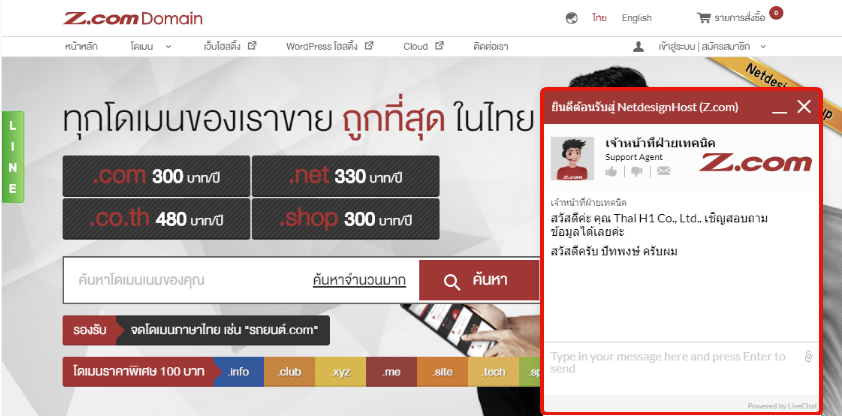Click the .tech domain tile
842x417 pixels.
coord(493,371)
